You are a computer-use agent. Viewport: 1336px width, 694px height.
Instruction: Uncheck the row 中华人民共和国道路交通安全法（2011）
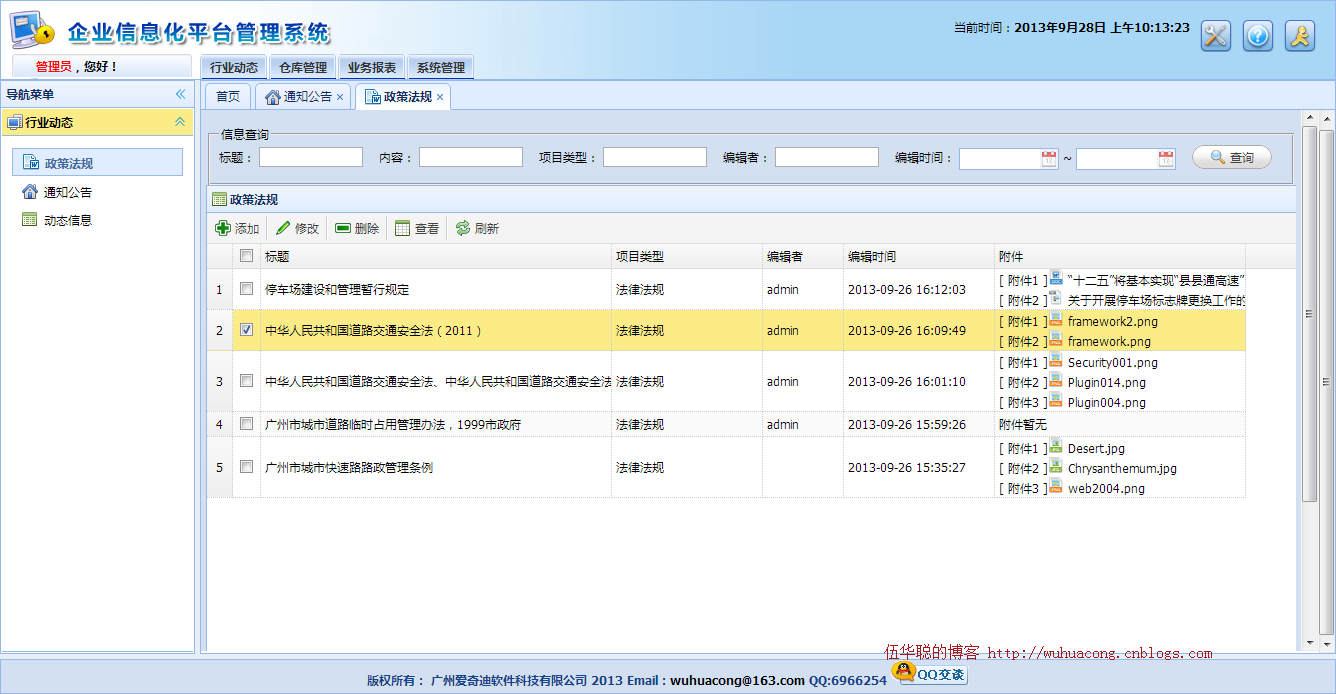point(246,330)
